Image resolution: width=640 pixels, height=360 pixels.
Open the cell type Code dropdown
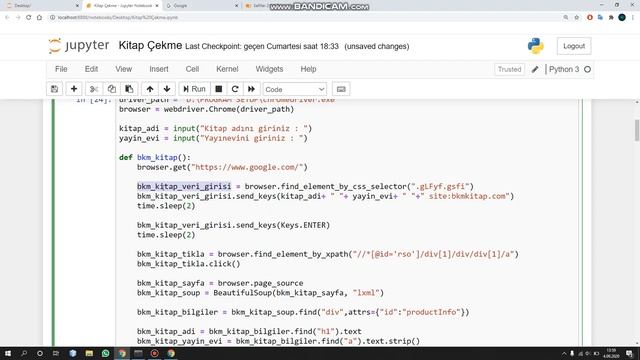point(294,89)
